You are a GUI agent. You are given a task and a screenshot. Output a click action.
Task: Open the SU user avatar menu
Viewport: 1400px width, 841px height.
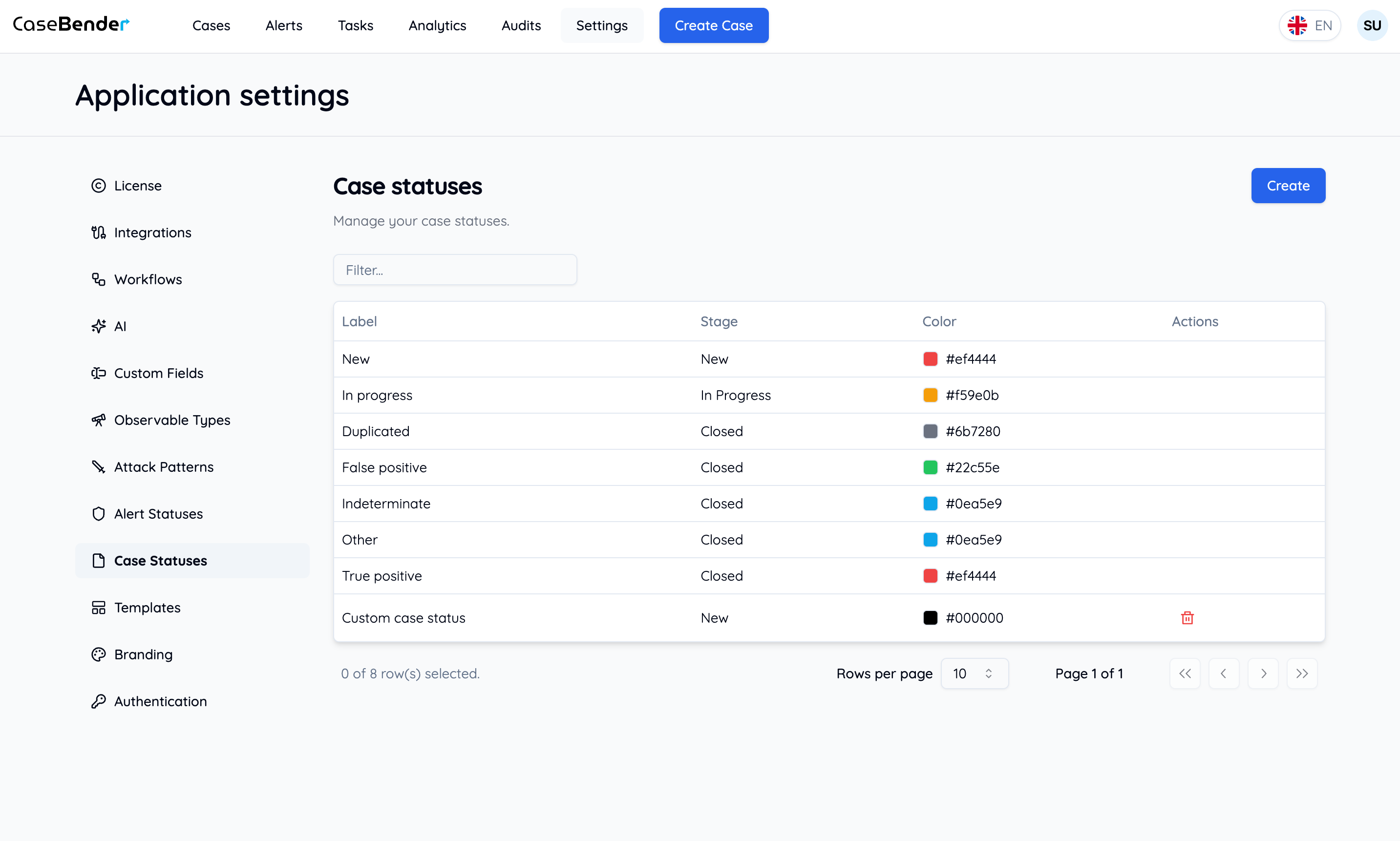pyautogui.click(x=1372, y=25)
